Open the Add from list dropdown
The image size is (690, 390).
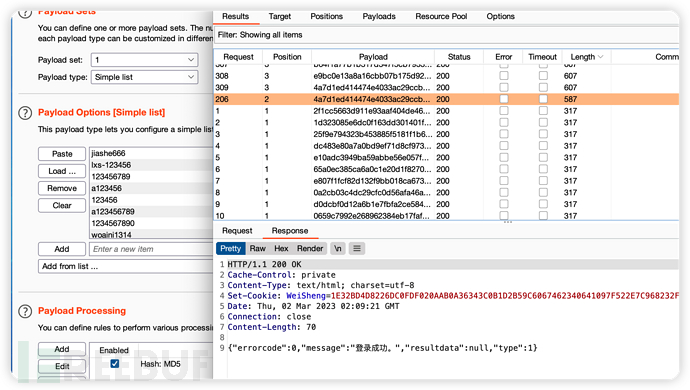pos(125,266)
